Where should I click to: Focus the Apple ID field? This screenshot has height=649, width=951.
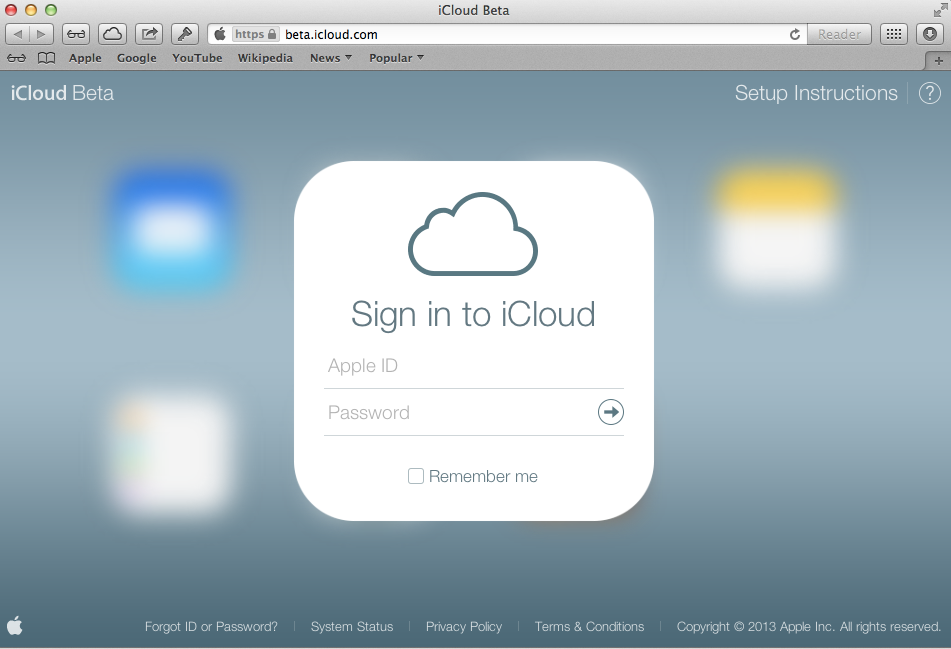point(474,366)
